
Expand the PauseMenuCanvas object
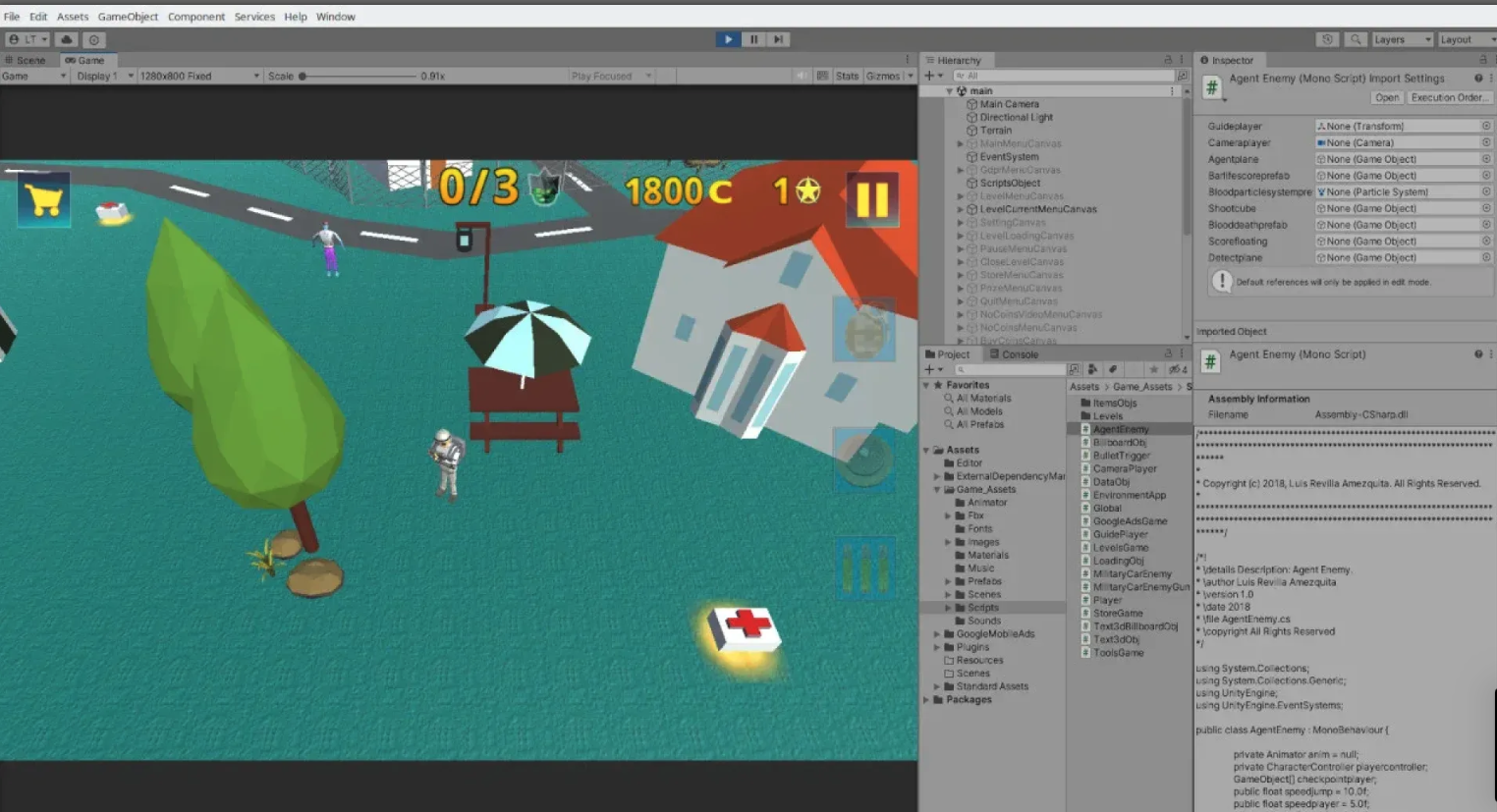pyautogui.click(x=961, y=248)
